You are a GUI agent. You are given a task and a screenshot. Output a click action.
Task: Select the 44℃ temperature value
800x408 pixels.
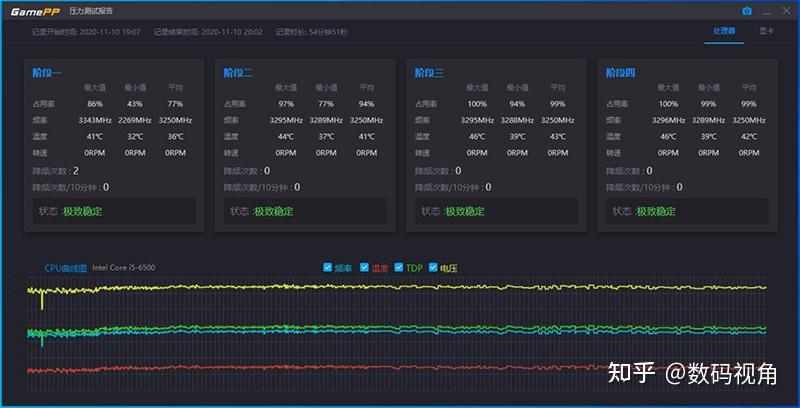[x=286, y=137]
